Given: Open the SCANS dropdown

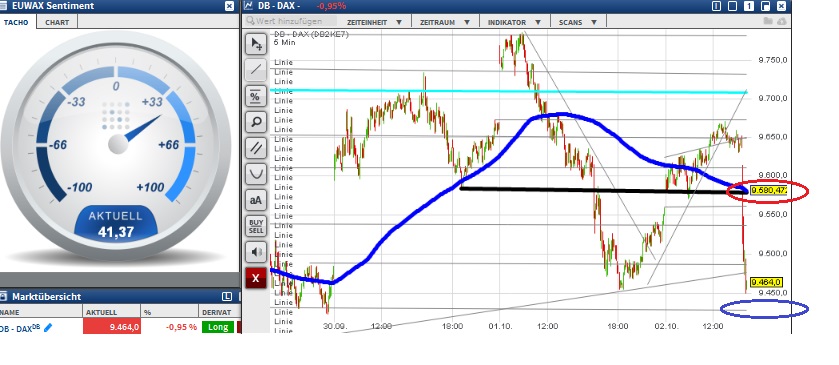Looking at the screenshot, I should [578, 22].
